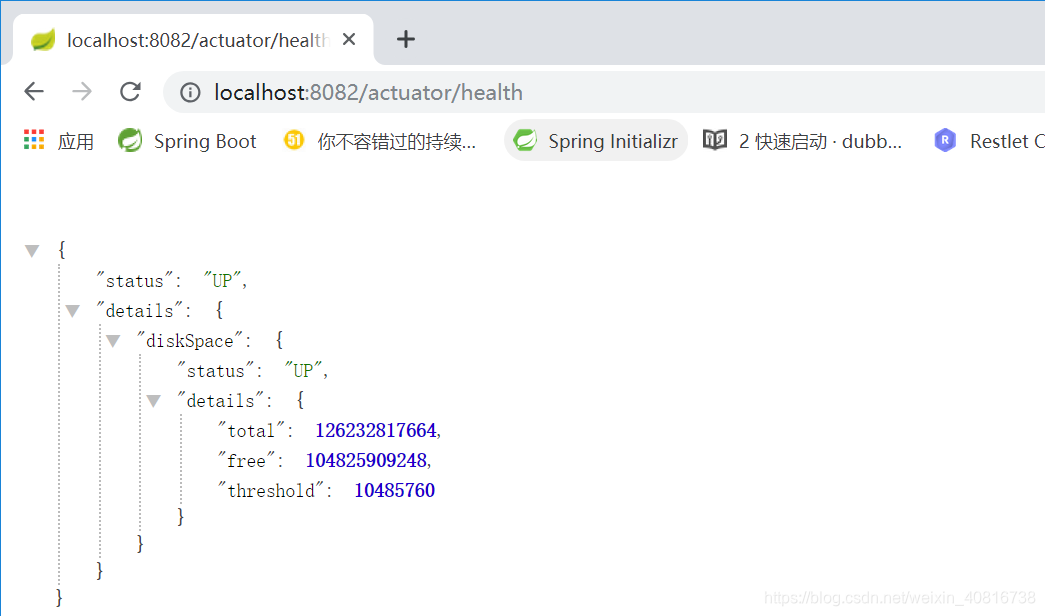This screenshot has width=1045, height=616.
Task: Click the value 10485760
Action: (x=395, y=491)
